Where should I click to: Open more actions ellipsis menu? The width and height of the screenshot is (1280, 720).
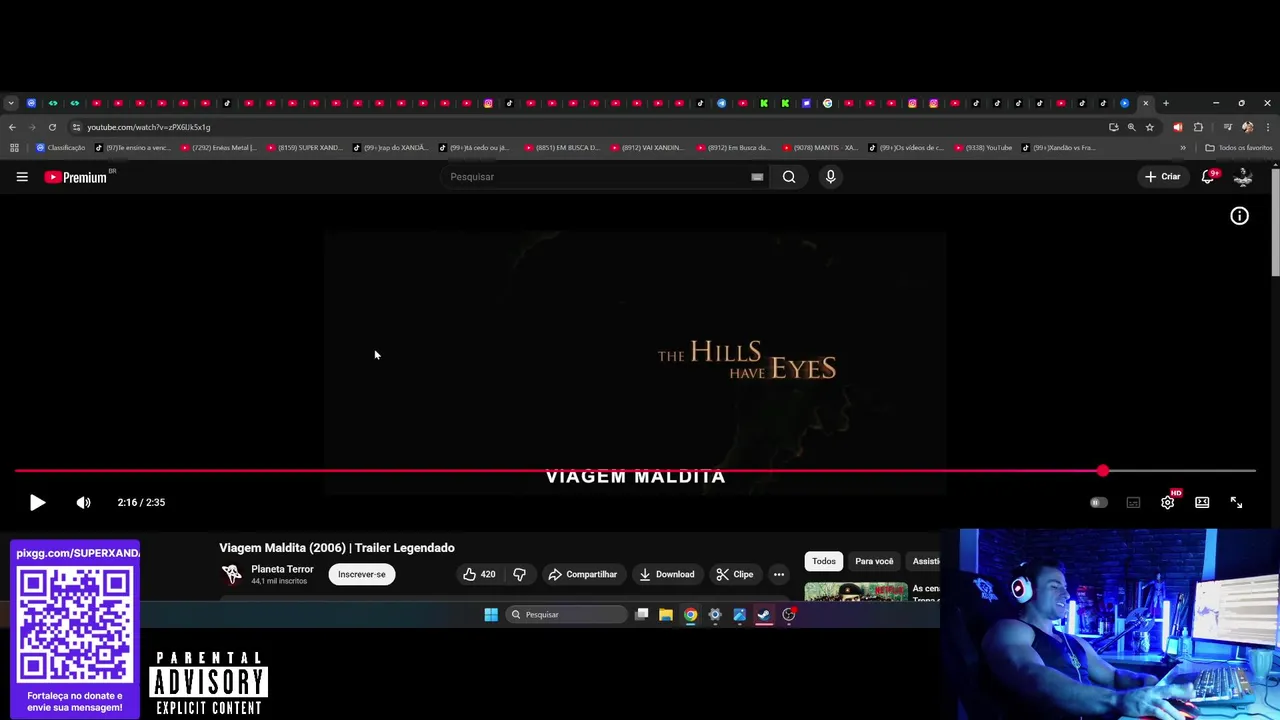[x=779, y=574]
